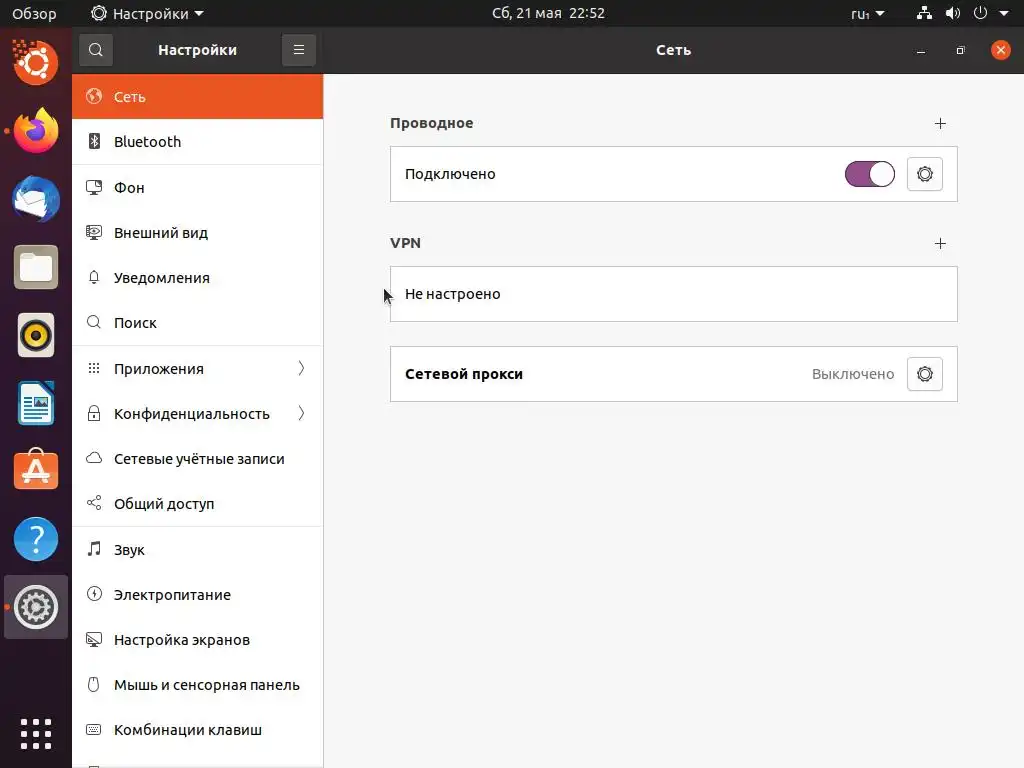
Task: Click the Выключено proxy status
Action: click(852, 374)
